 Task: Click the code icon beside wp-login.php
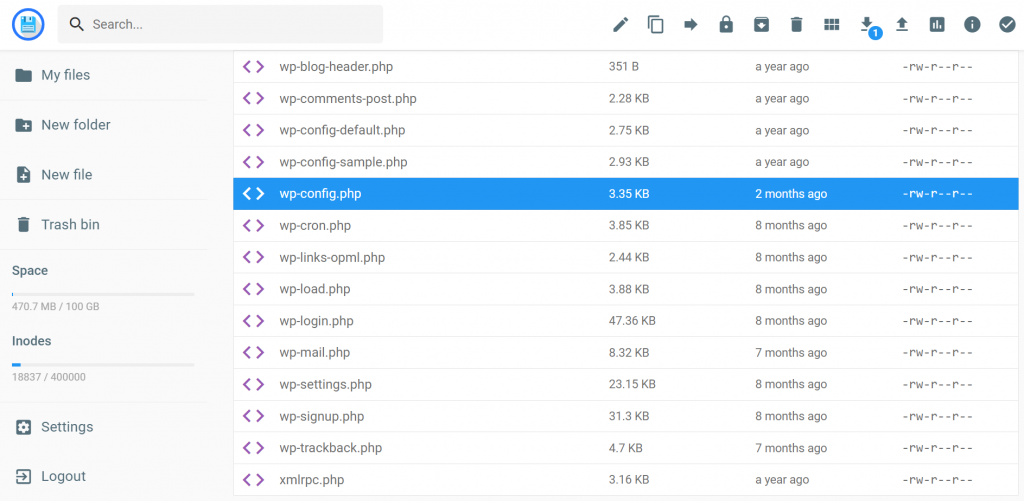253,321
